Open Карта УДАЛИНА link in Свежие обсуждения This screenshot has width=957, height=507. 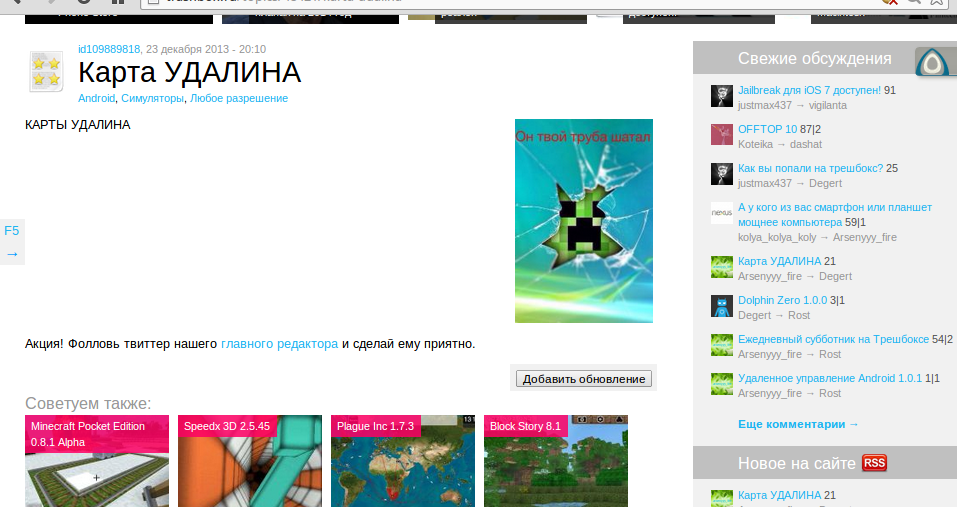pyautogui.click(x=779, y=261)
